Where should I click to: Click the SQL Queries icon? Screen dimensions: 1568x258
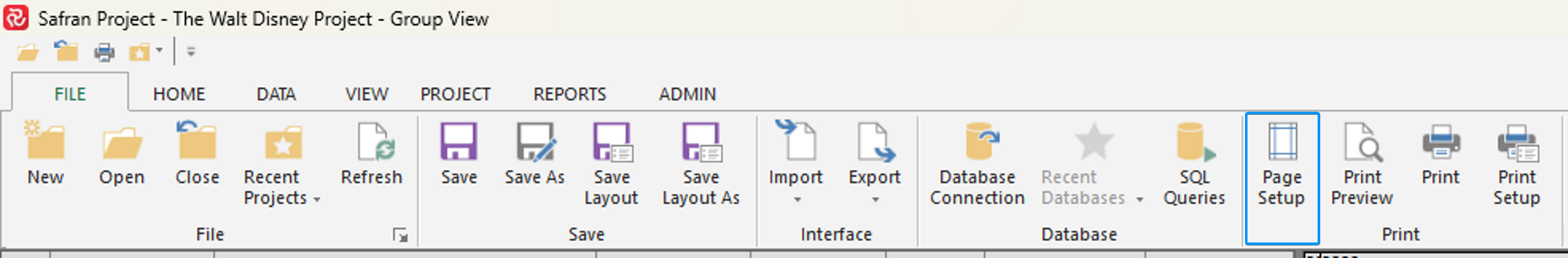point(1195,141)
